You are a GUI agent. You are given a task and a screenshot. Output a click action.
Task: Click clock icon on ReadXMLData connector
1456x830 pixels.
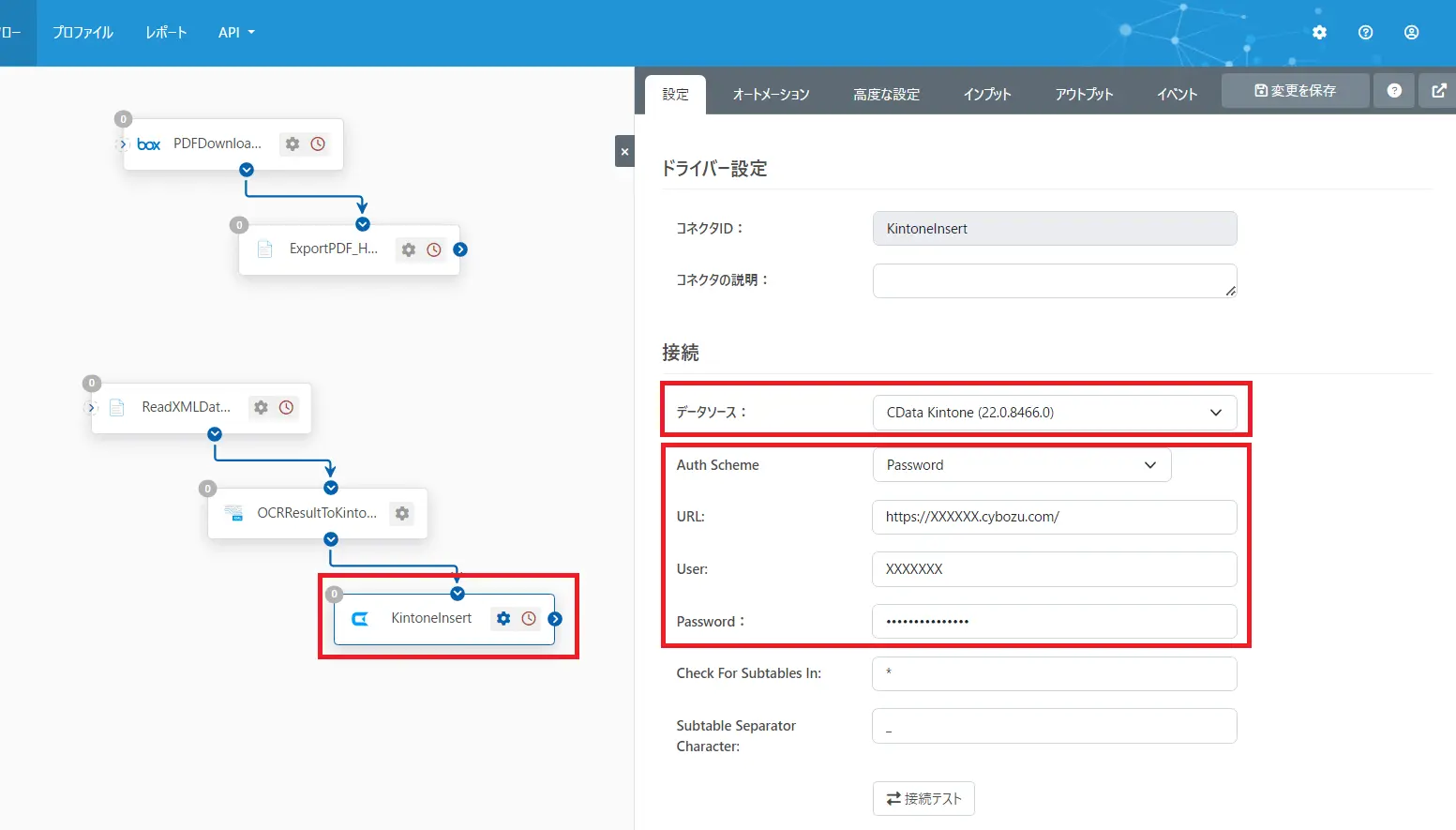(x=286, y=407)
